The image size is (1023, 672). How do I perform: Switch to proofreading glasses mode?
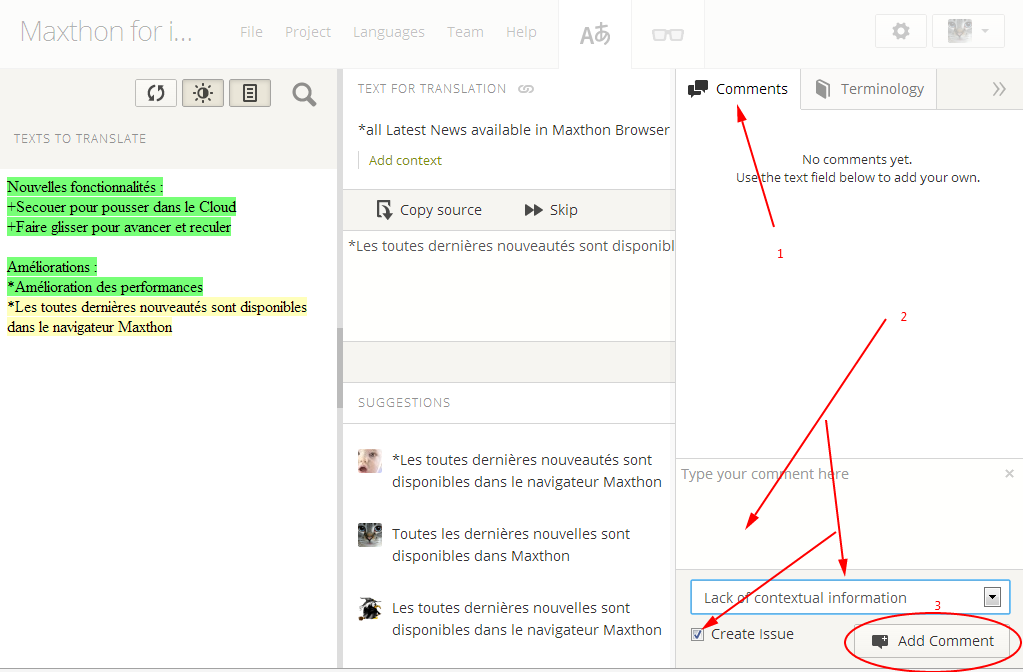[x=668, y=34]
